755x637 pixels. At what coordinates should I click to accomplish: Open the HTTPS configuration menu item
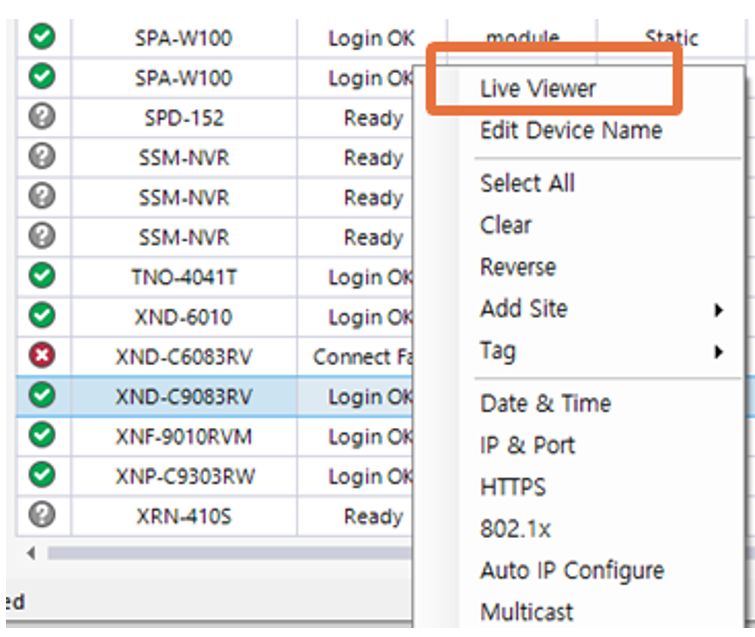tap(513, 488)
